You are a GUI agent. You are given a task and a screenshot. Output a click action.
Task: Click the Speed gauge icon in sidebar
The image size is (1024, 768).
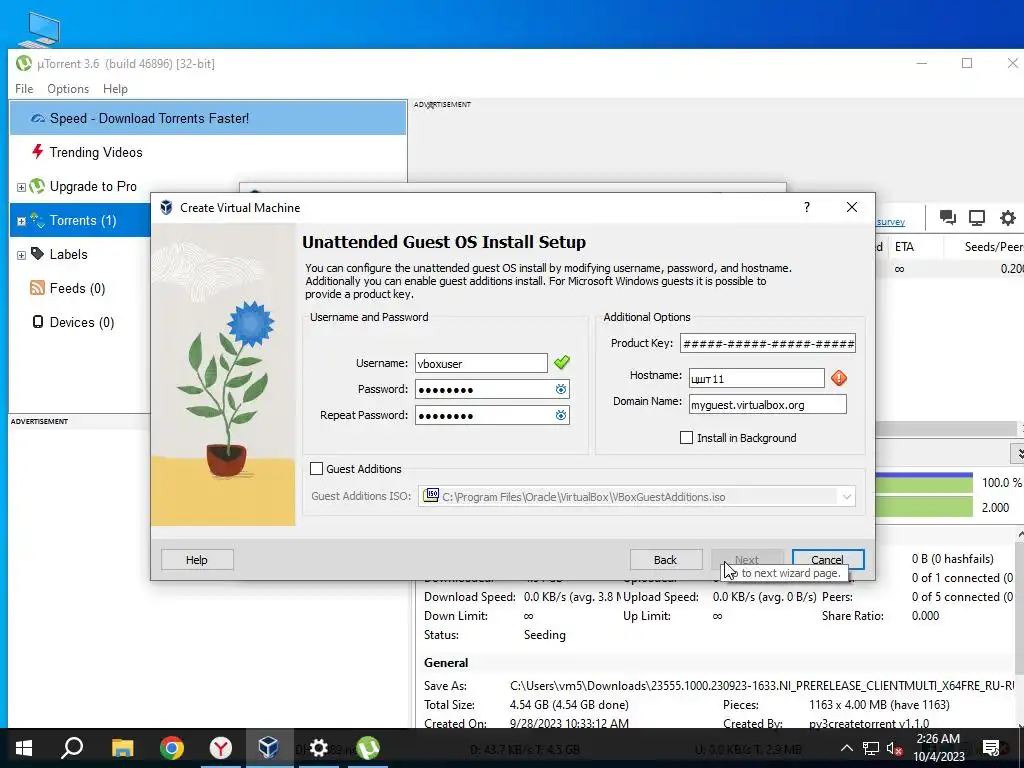point(38,118)
